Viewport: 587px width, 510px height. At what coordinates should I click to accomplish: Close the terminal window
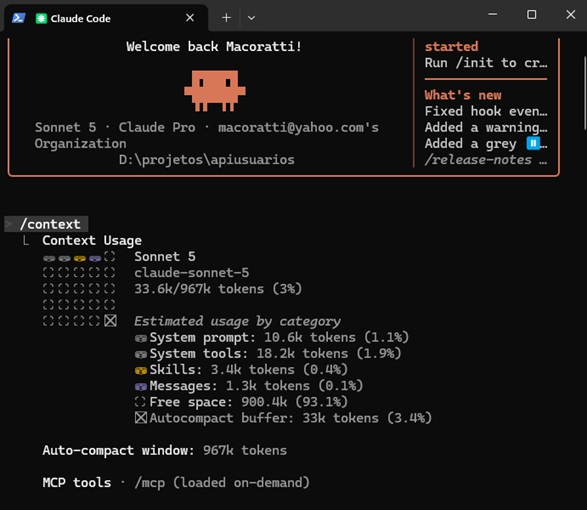pyautogui.click(x=571, y=15)
